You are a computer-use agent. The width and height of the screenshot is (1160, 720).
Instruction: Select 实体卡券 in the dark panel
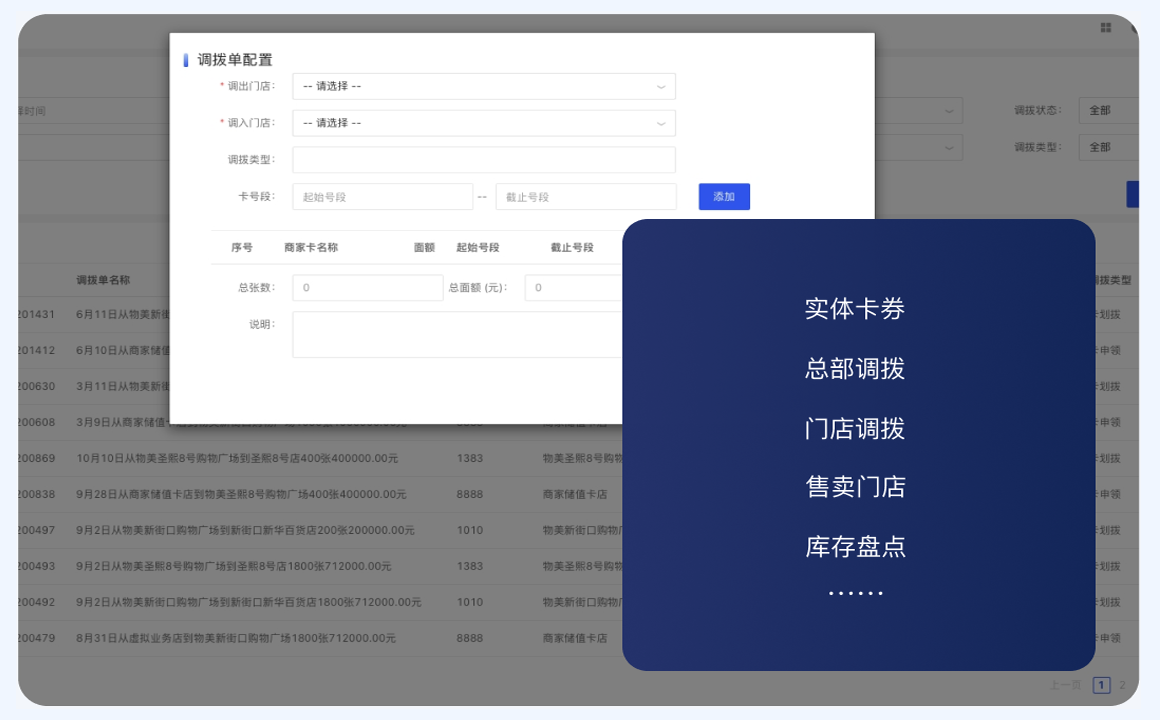click(x=855, y=309)
